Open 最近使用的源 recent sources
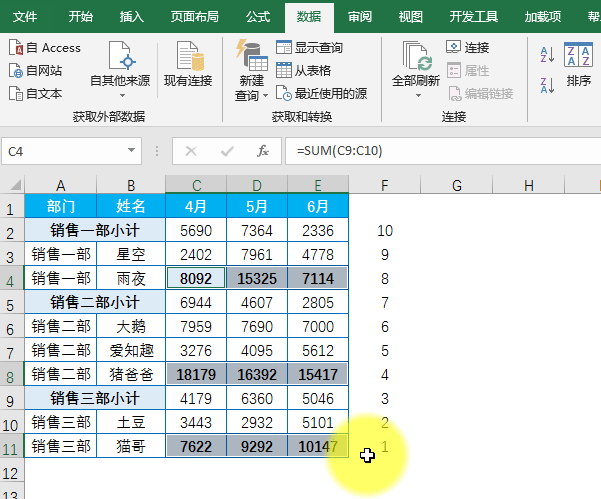The image size is (601, 499). [x=283, y=93]
